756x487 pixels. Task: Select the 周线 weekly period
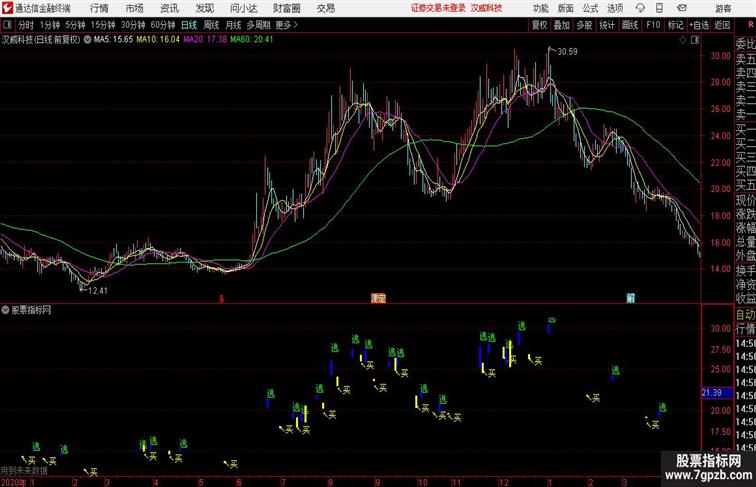211,25
